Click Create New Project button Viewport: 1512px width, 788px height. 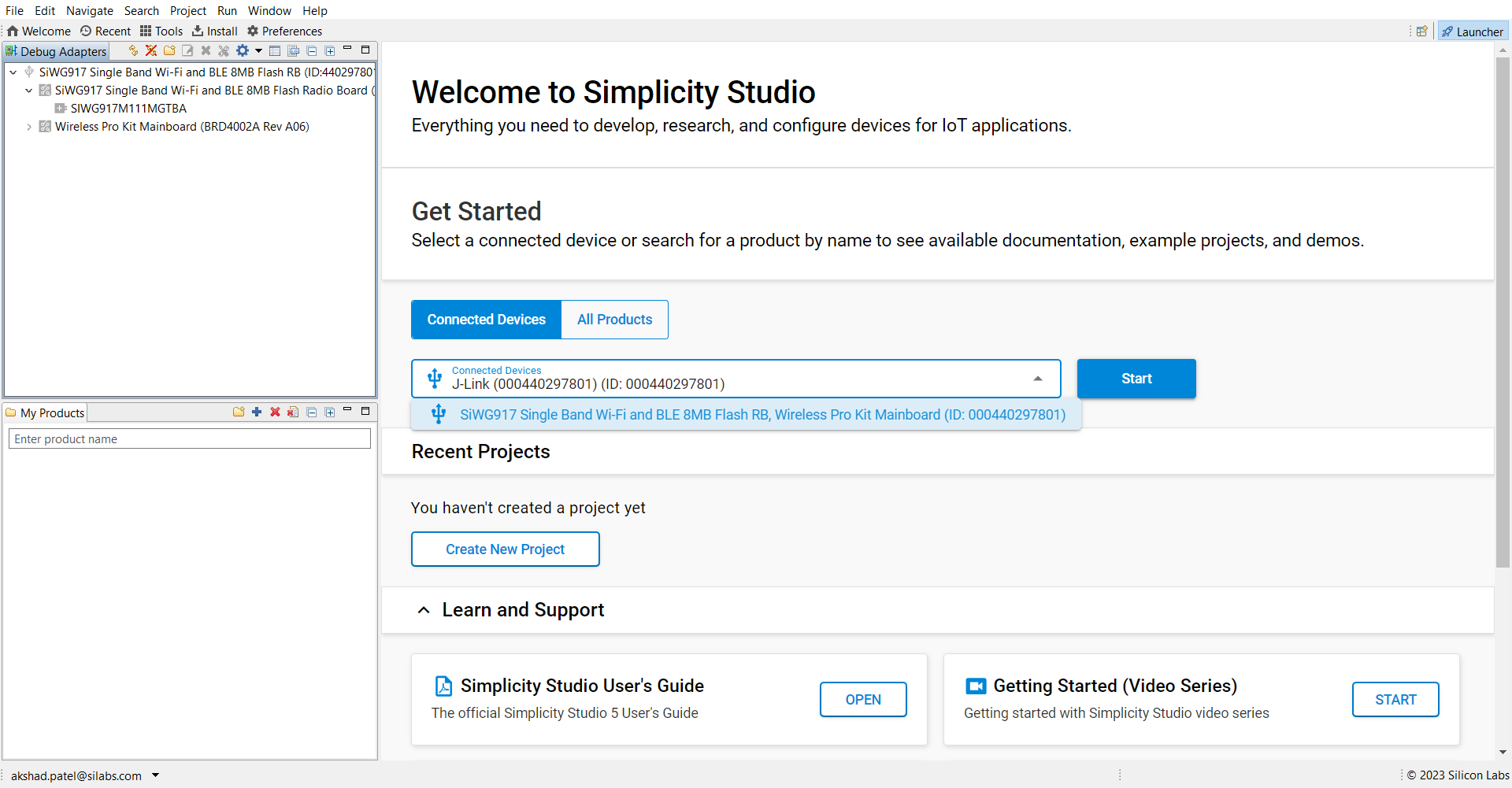pos(505,549)
